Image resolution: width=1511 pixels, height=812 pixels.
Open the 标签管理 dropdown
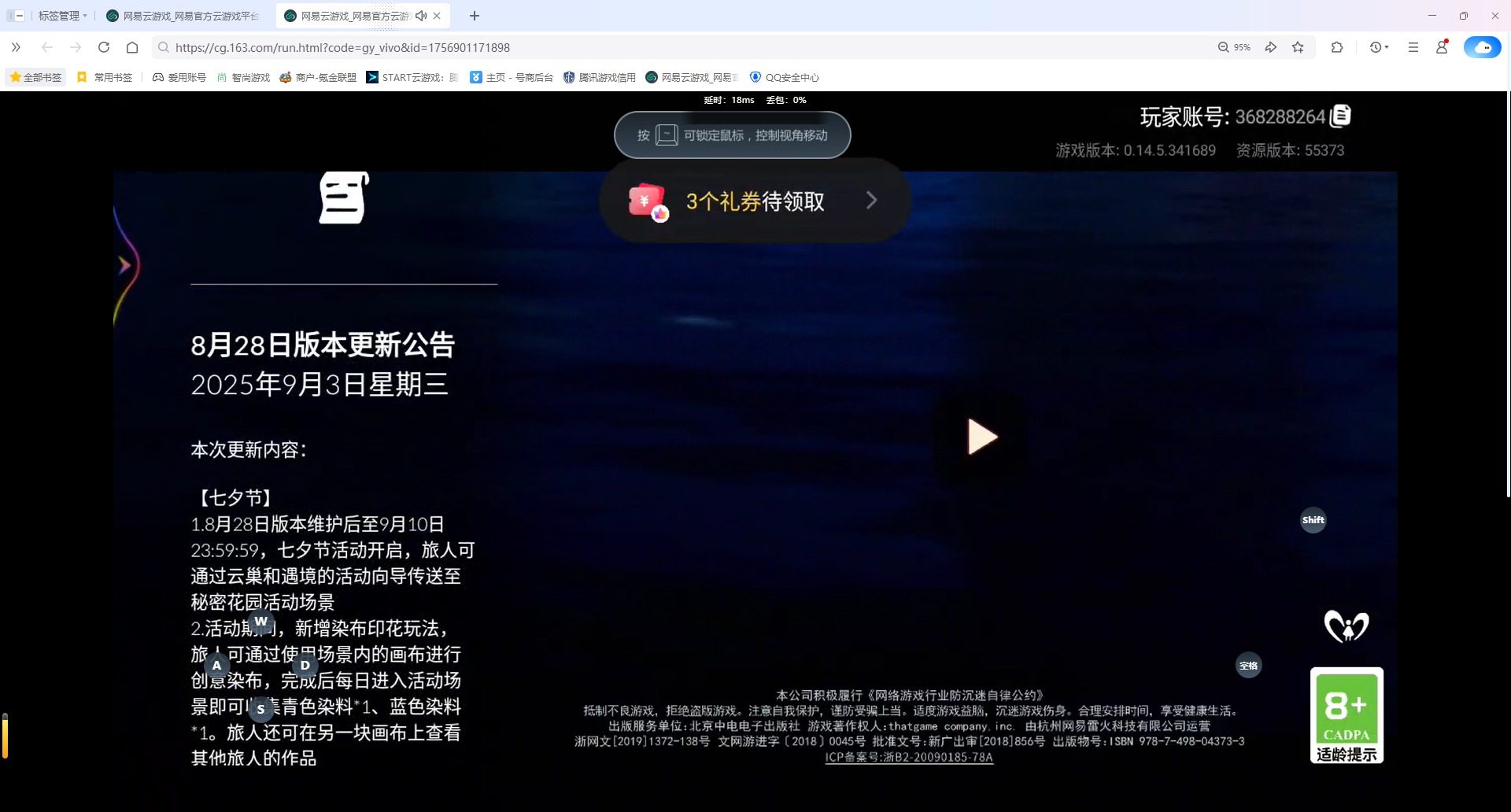(63, 16)
